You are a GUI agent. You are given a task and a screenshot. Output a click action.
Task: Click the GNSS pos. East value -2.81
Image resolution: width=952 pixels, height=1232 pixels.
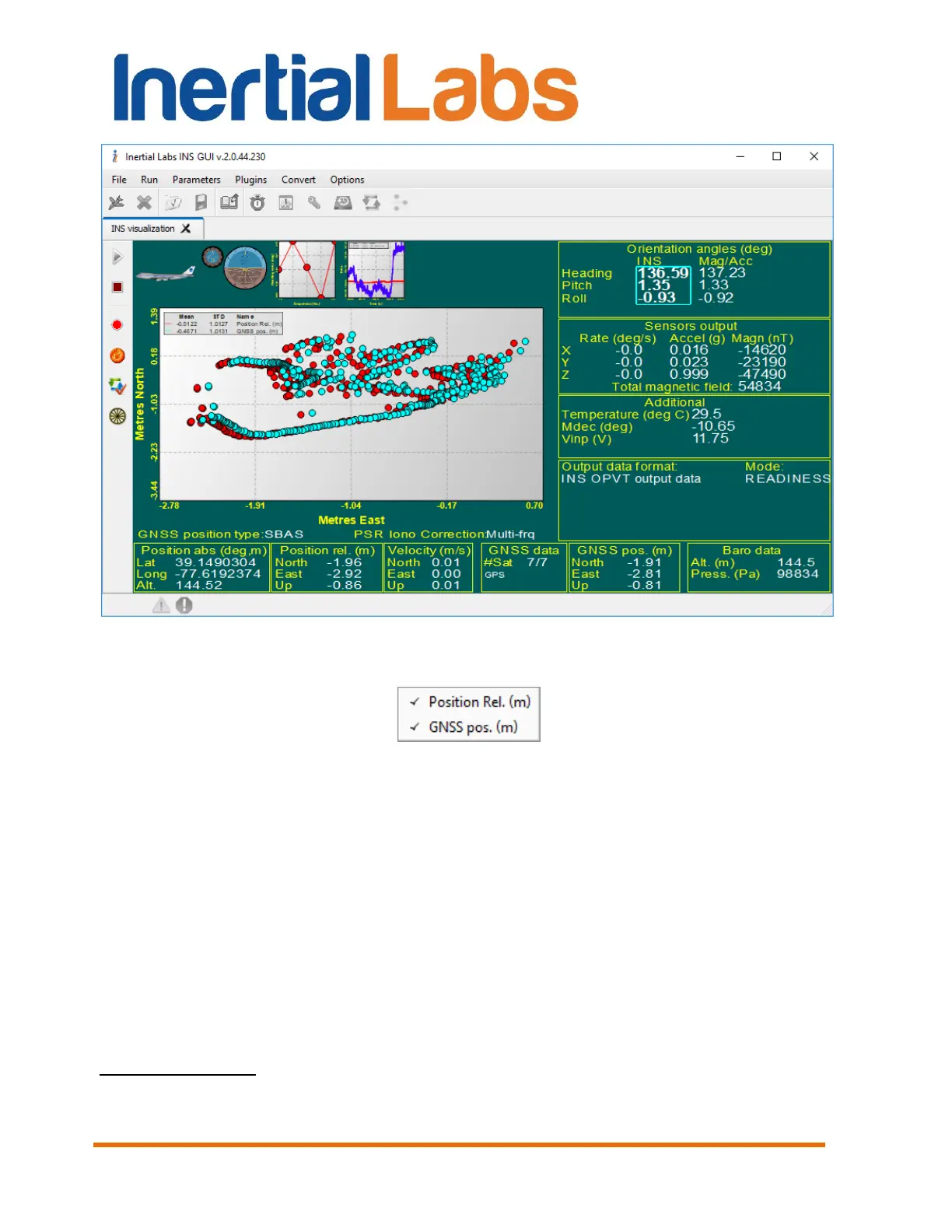point(645,574)
